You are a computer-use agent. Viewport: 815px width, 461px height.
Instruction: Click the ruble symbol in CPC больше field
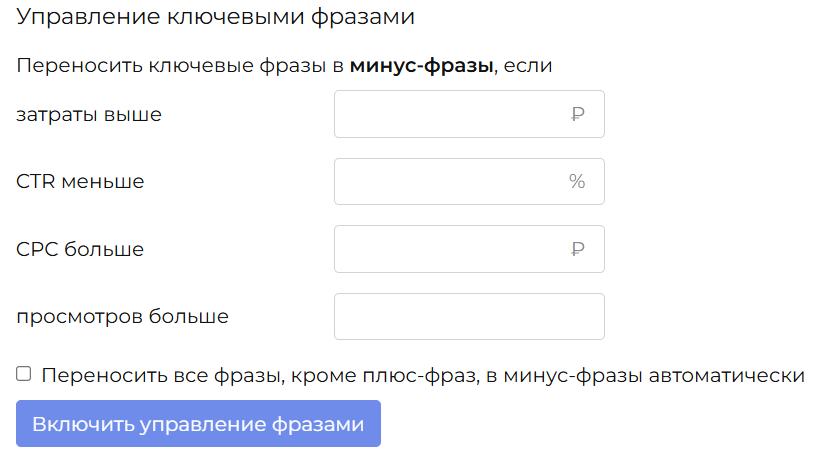click(x=577, y=249)
